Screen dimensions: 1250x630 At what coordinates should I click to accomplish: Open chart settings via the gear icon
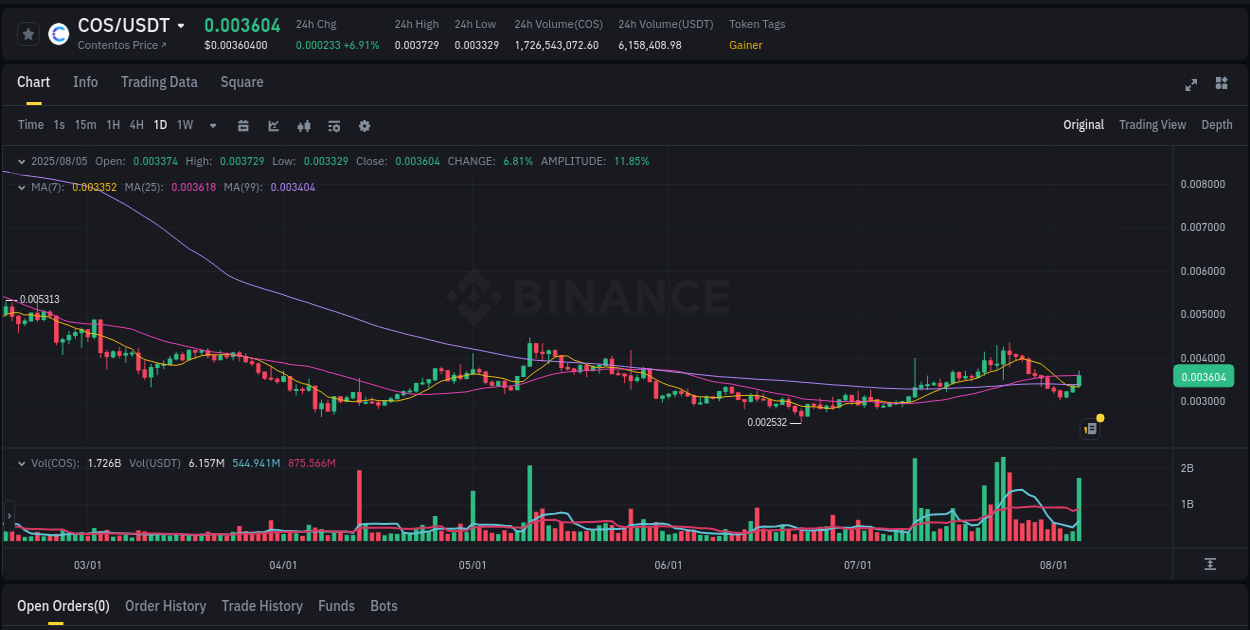pyautogui.click(x=364, y=126)
